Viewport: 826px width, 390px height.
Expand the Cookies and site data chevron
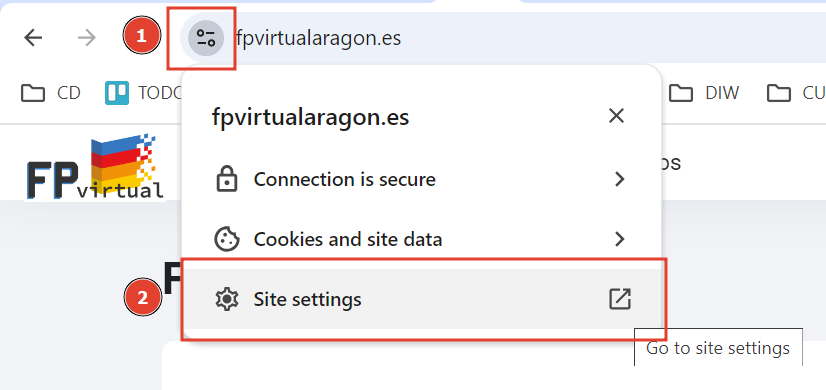(x=620, y=239)
